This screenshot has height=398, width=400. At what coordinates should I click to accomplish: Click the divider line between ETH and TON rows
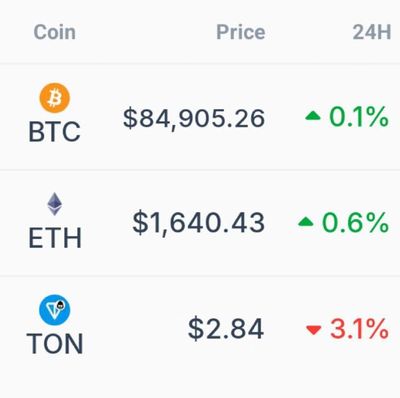tap(200, 276)
